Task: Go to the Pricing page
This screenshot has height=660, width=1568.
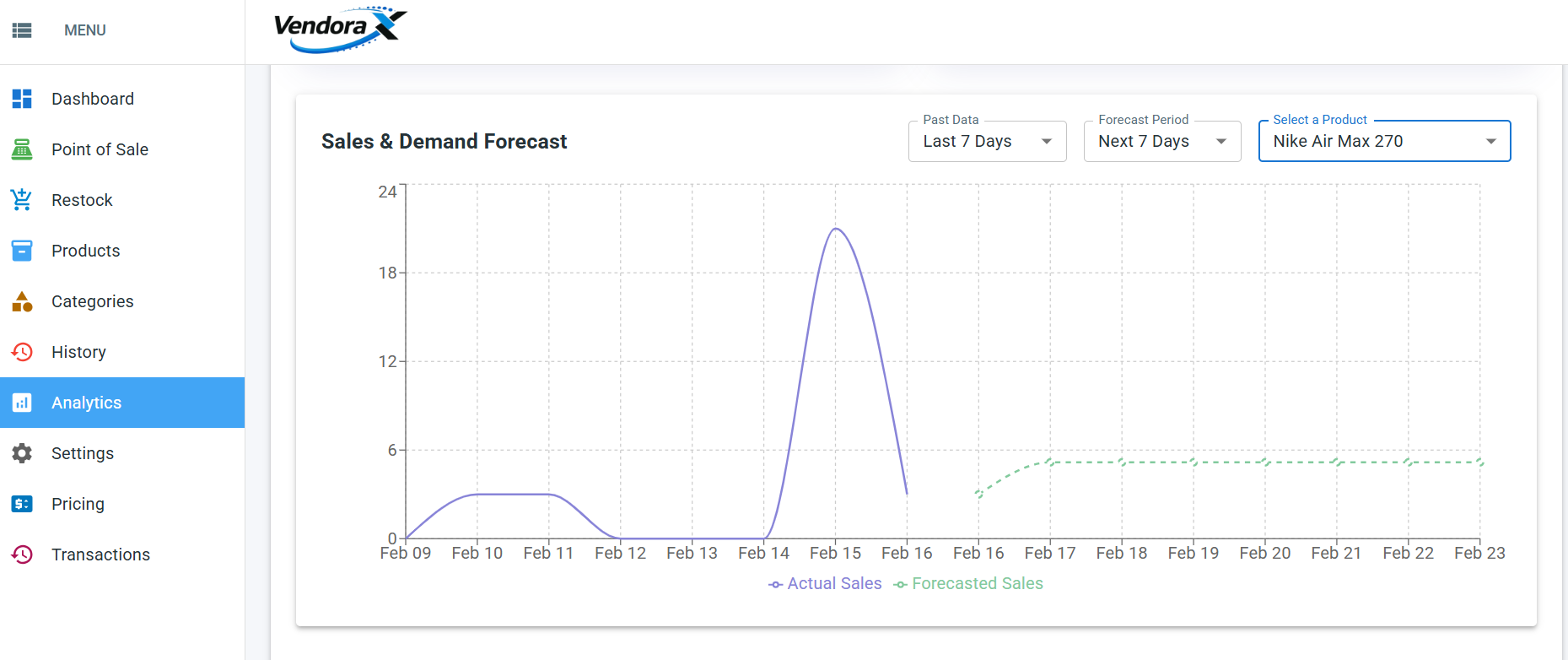Action: pos(122,504)
